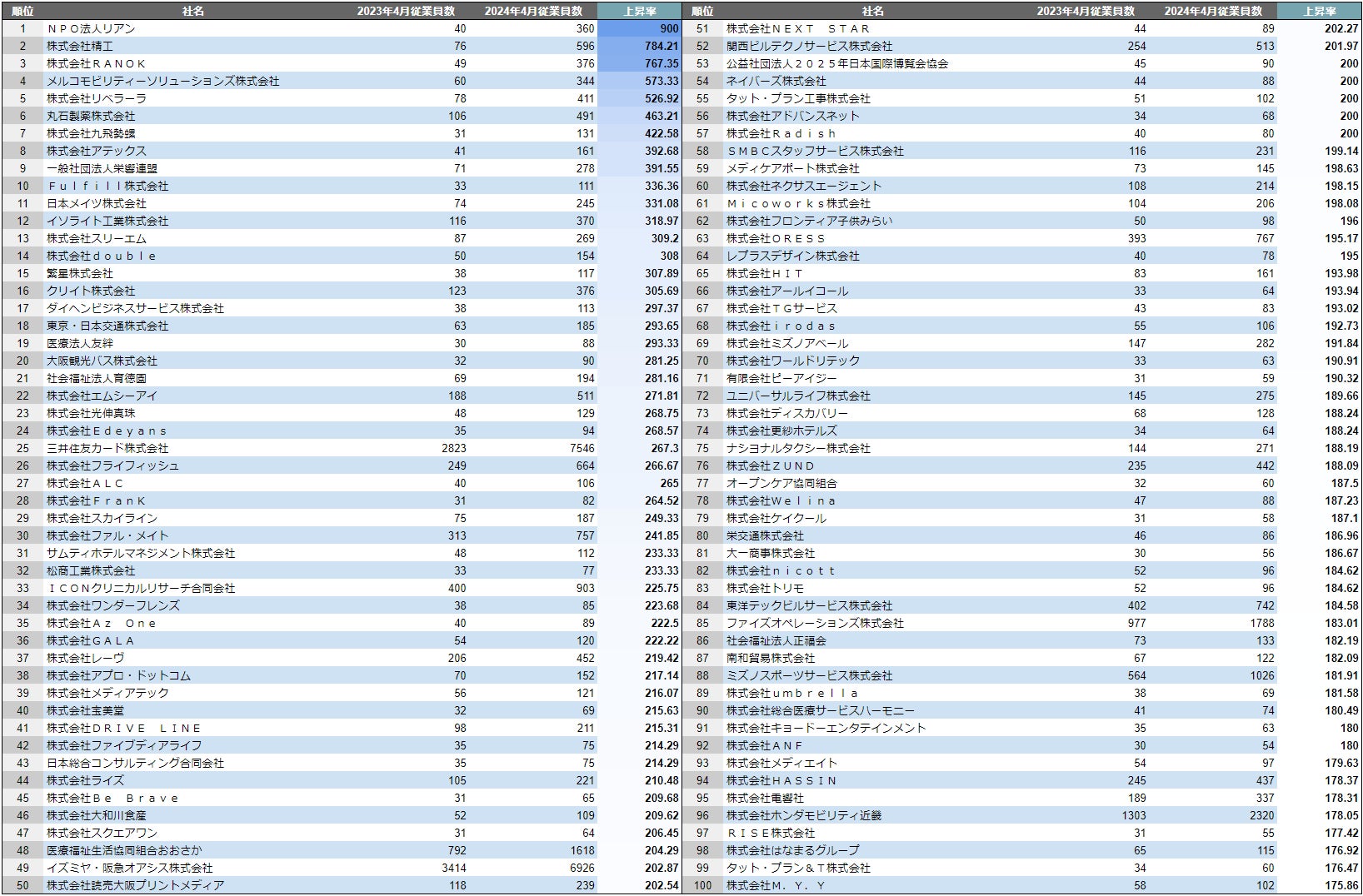Click the クリイト株式会社 name cell
The width and height of the screenshot is (1363, 896).
tap(91, 291)
